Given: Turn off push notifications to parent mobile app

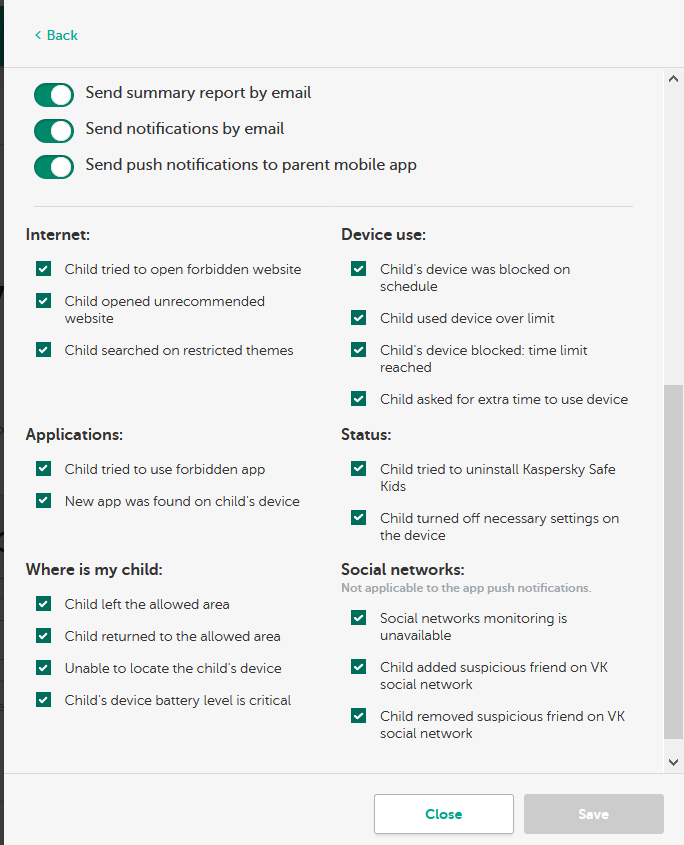Looking at the screenshot, I should pyautogui.click(x=54, y=166).
